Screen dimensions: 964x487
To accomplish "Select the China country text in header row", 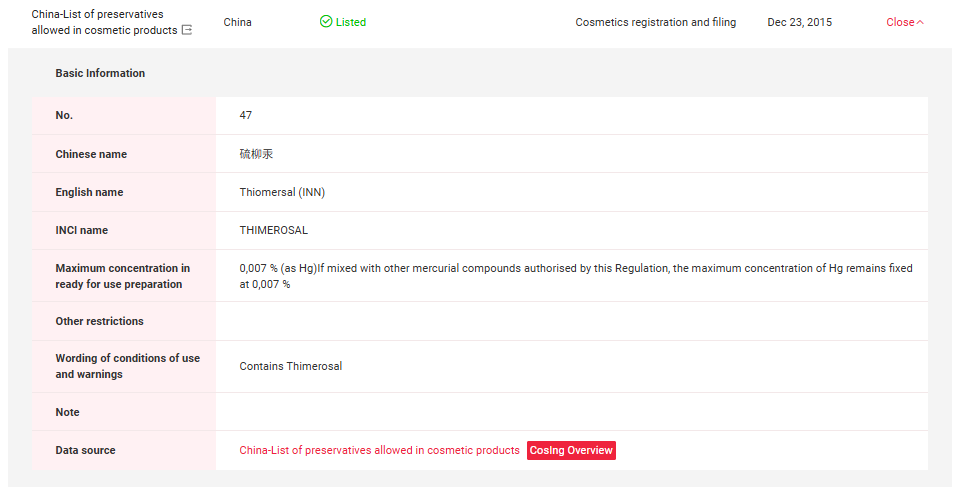I will [x=238, y=22].
